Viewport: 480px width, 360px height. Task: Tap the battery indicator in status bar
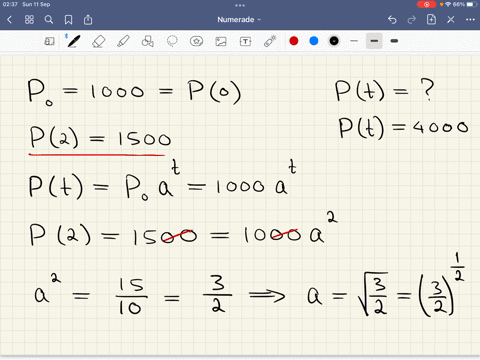(x=472, y=4)
